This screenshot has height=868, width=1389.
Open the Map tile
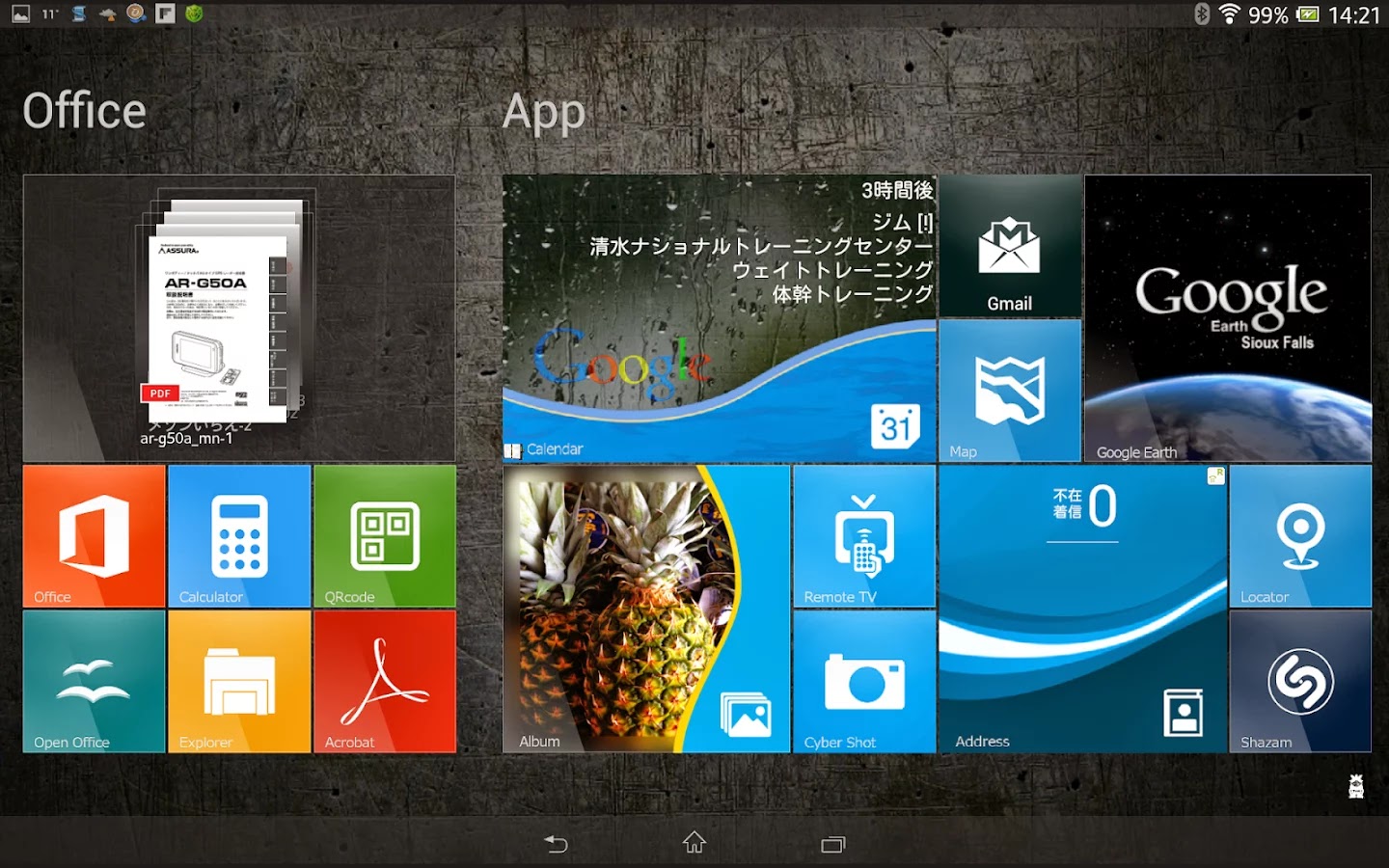[1010, 391]
